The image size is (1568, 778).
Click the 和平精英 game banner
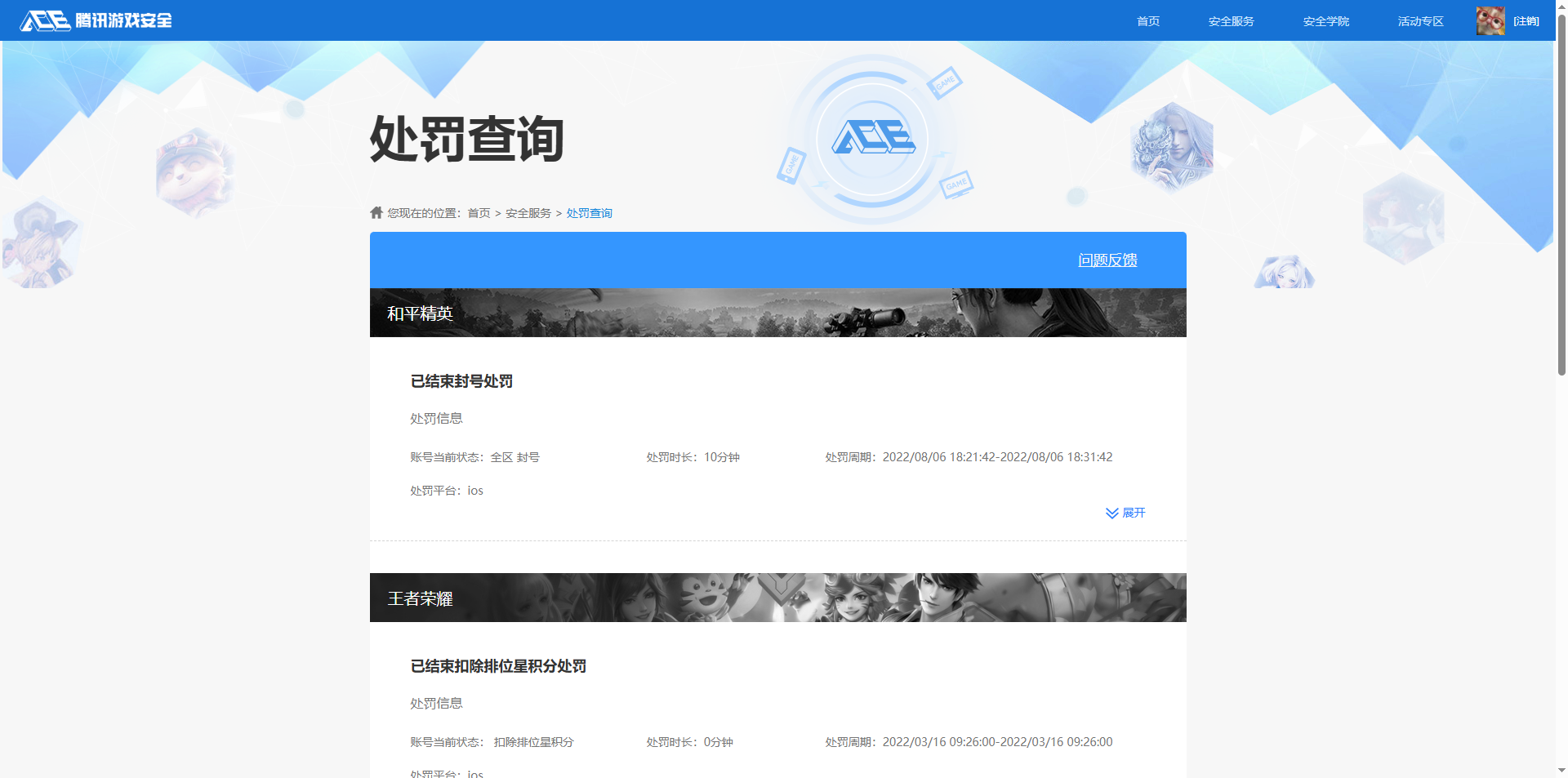pos(777,313)
